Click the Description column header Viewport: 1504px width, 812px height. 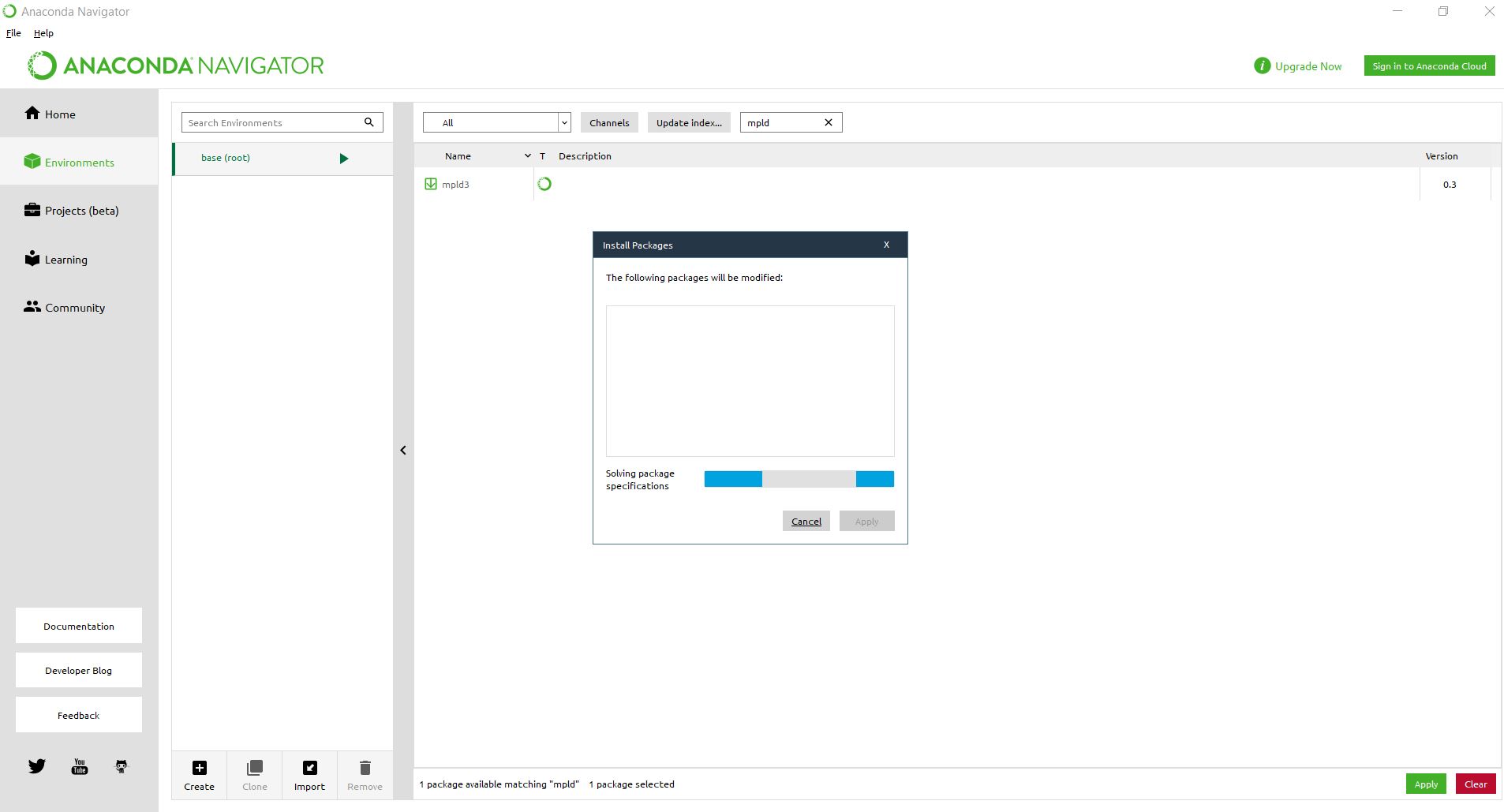click(x=585, y=156)
